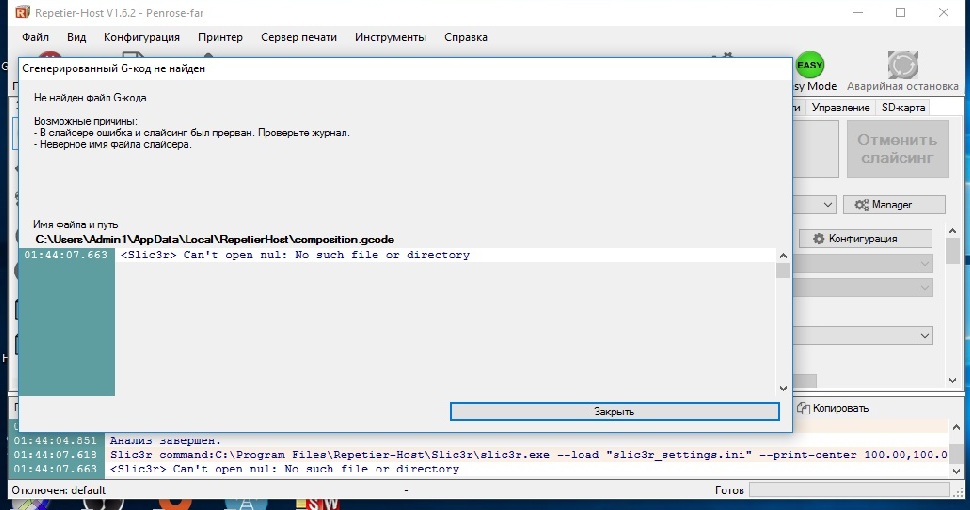Close the dialog with Закрыть button
Viewport: 970px width, 510px height.
(614, 412)
